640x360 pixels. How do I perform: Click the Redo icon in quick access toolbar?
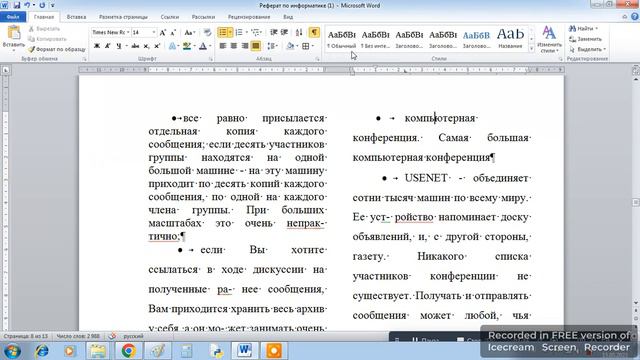(x=42, y=5)
